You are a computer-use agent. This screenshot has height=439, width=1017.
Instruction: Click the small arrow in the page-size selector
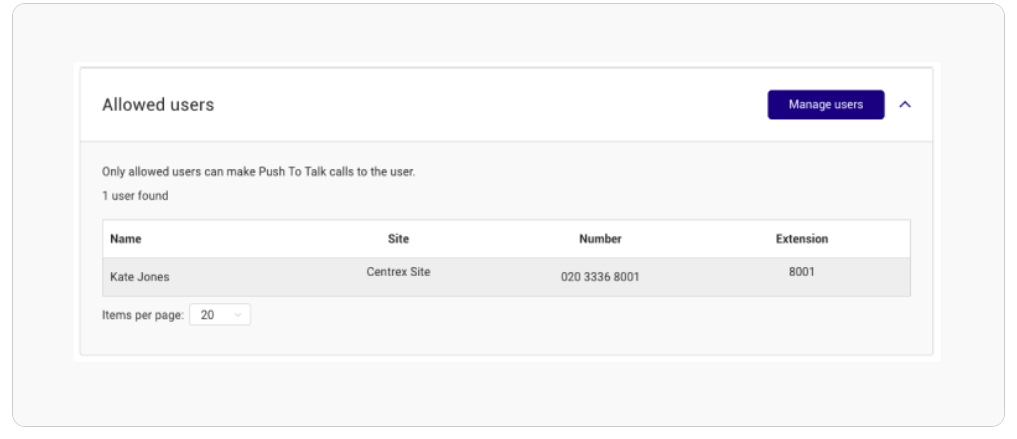[x=238, y=316]
